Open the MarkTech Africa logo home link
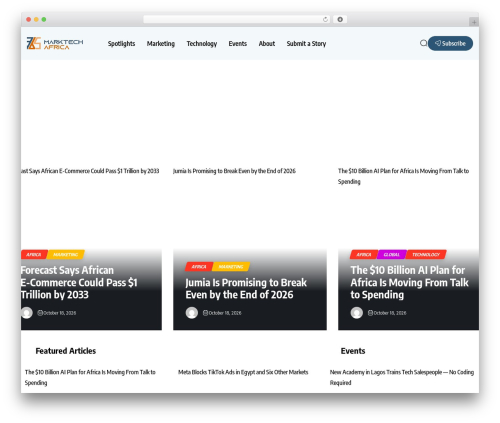This screenshot has width=500, height=423. coord(55,43)
